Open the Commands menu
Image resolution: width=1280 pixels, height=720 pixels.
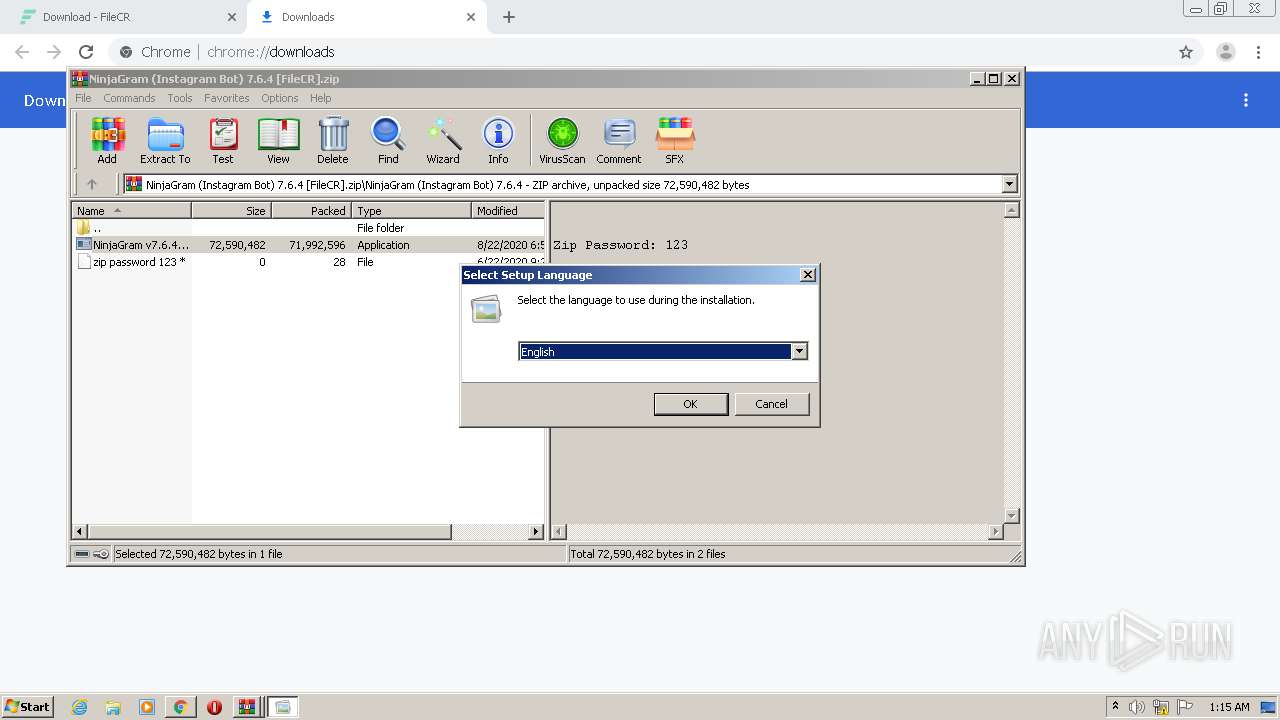129,98
